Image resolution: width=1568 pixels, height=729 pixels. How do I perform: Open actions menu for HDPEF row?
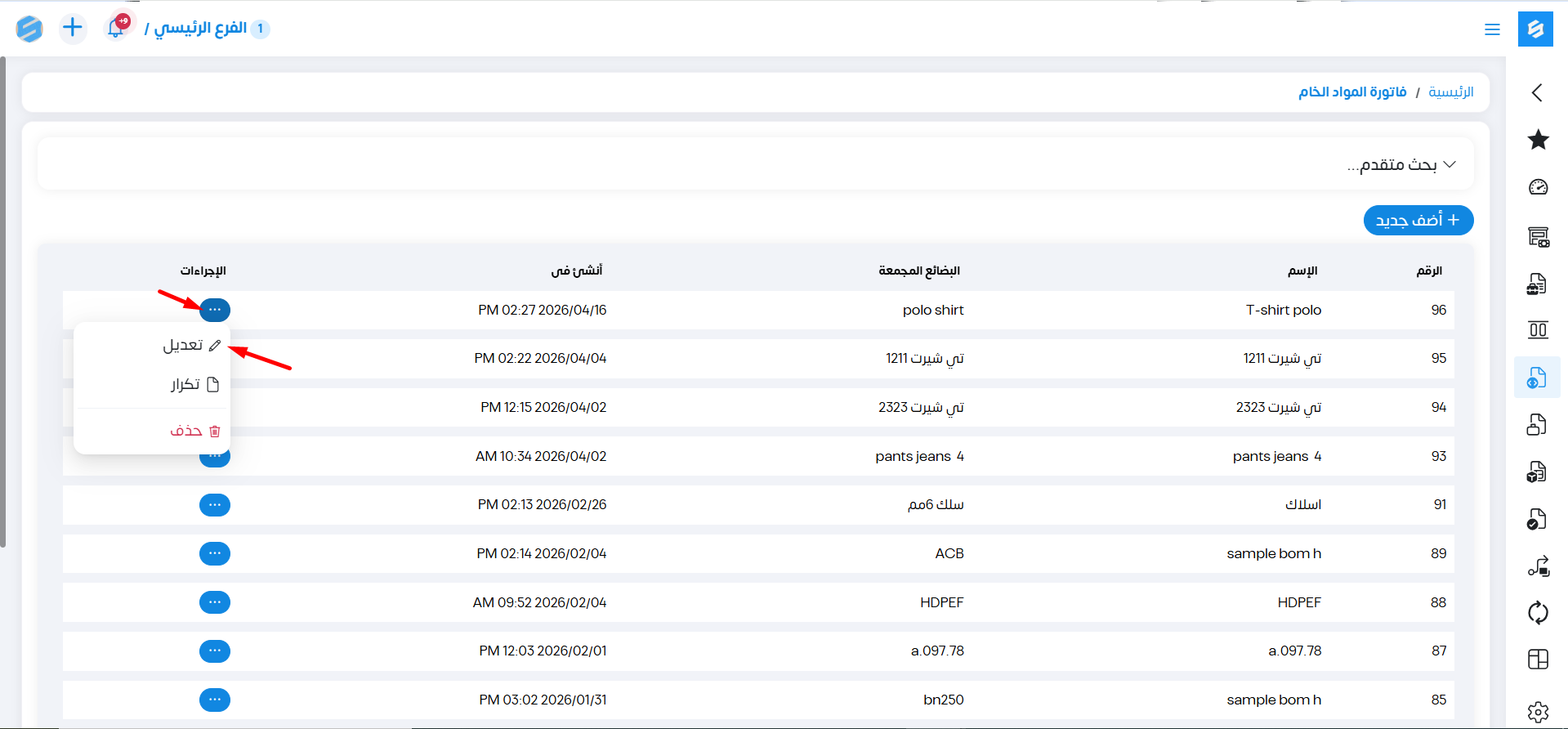(x=215, y=602)
